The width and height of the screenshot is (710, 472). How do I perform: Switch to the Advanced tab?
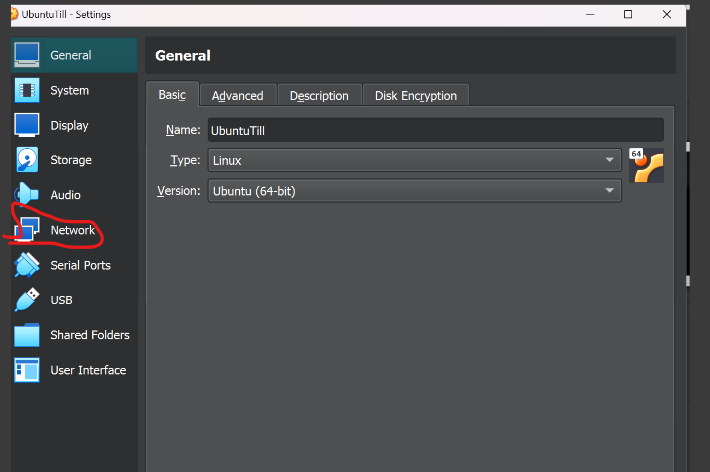[238, 96]
